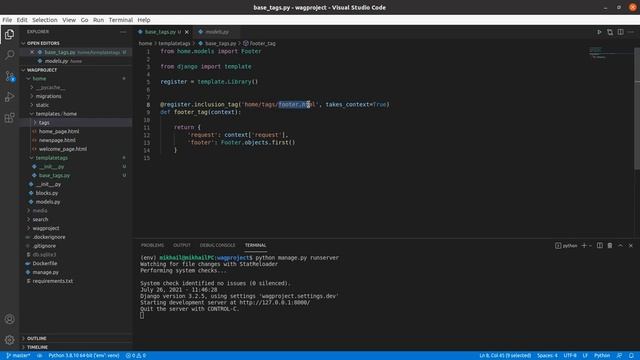Open the Explorer view in activity bar
640x360 pixels.
coord(9,34)
